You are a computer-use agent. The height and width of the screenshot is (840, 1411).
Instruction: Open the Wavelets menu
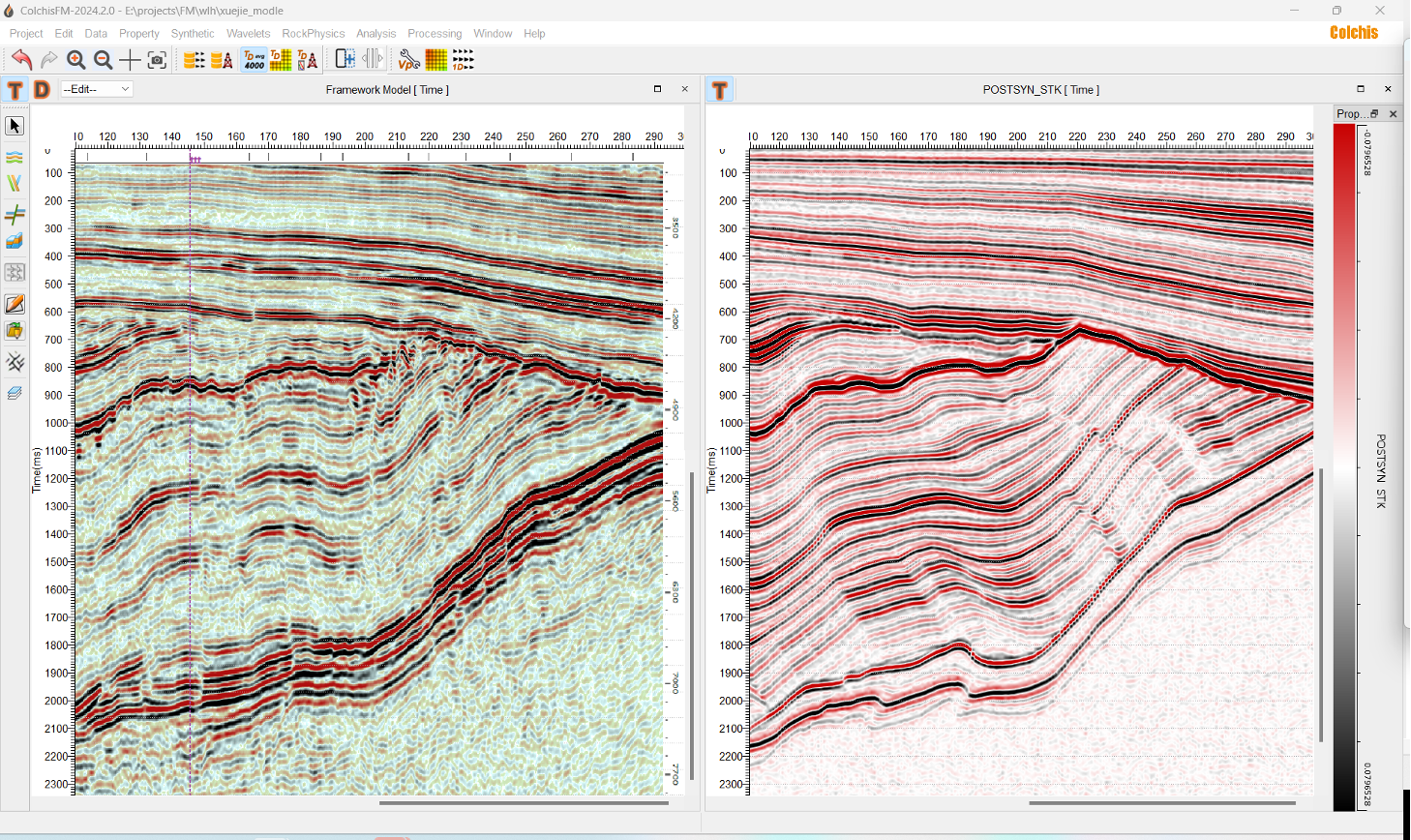[x=249, y=33]
